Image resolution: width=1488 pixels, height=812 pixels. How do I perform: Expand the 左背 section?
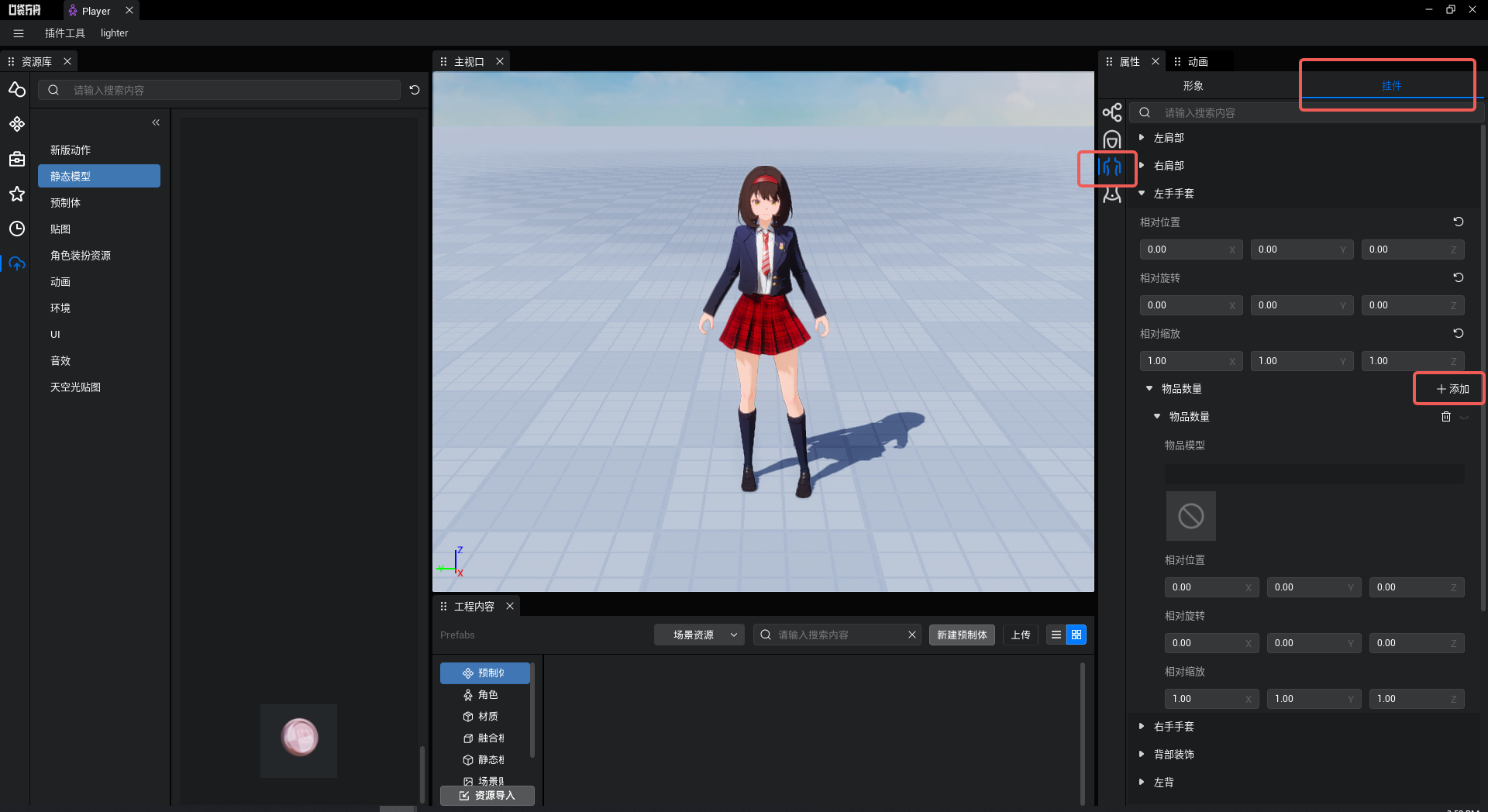pyautogui.click(x=1142, y=782)
